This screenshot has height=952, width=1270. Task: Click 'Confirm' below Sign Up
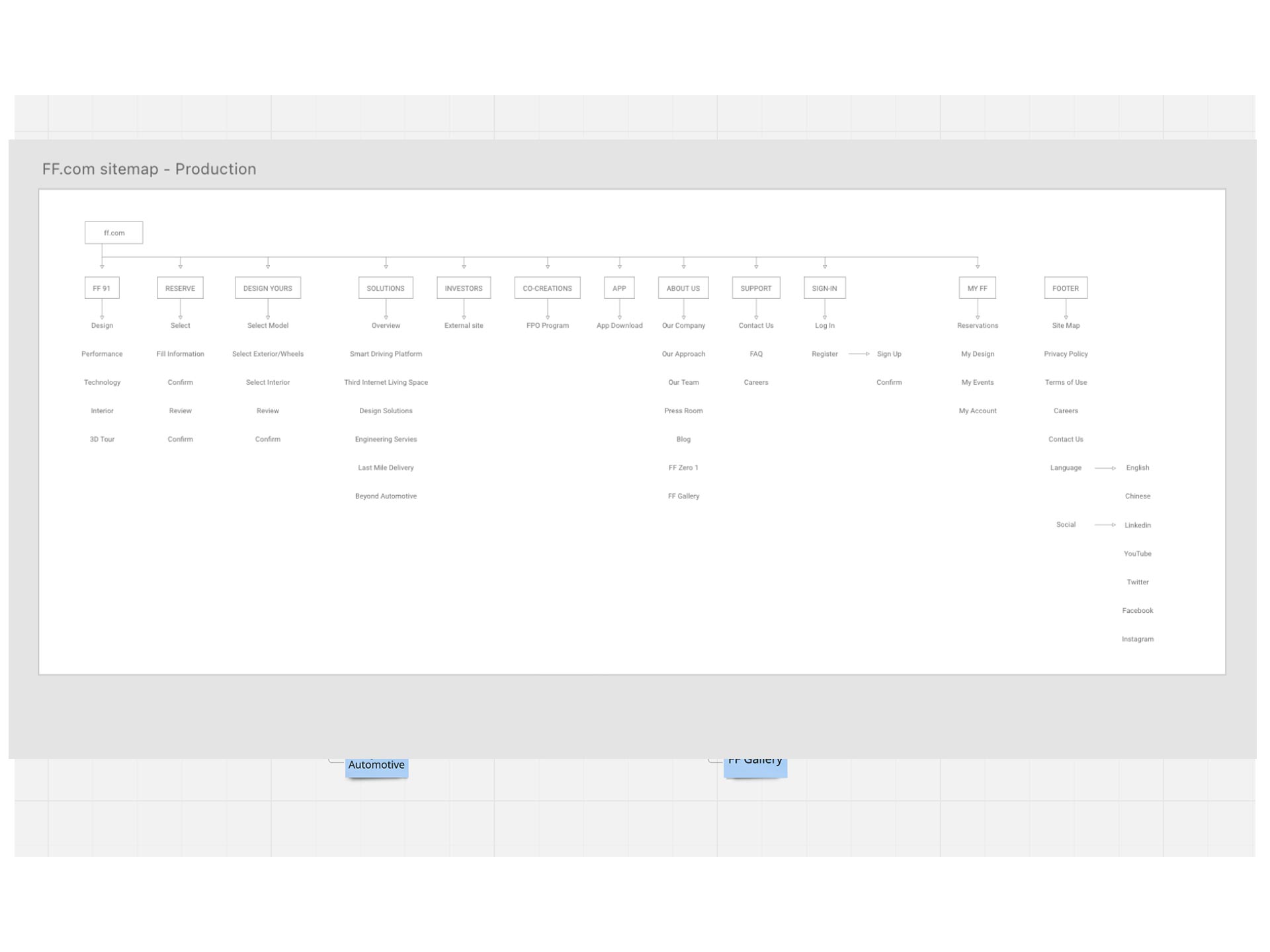pos(889,382)
